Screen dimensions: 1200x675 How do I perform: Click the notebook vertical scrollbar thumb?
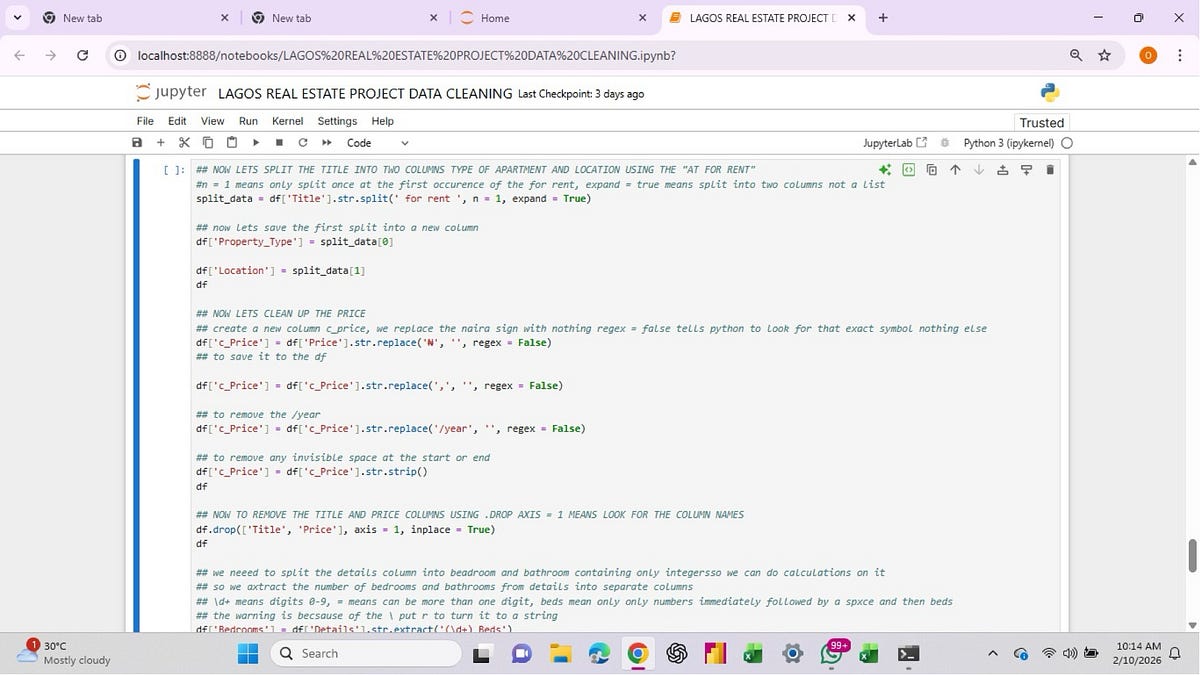click(x=1191, y=556)
